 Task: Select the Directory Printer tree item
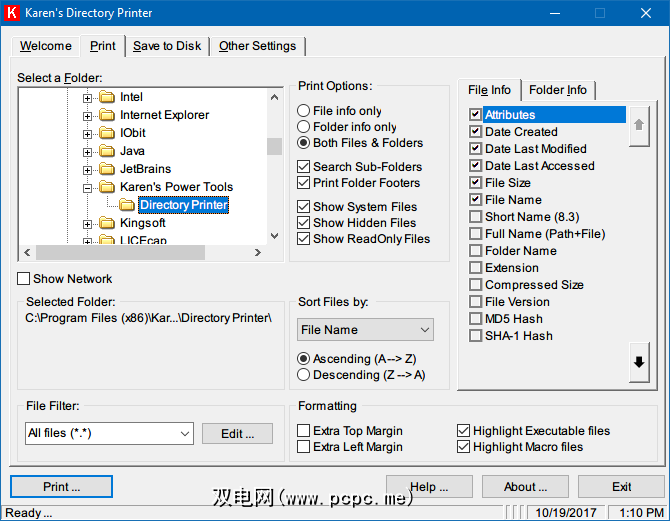184,205
